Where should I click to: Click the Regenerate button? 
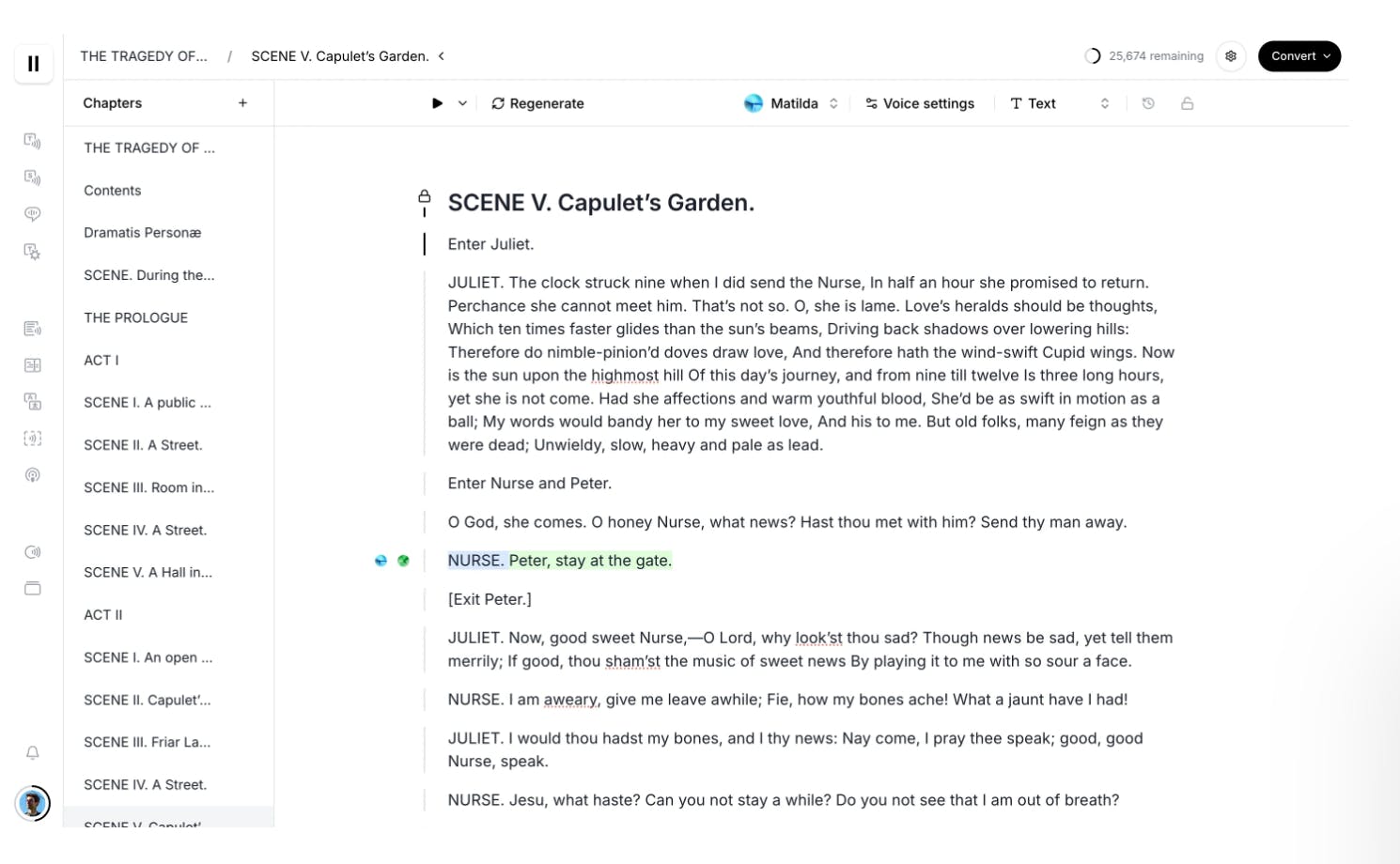[537, 103]
